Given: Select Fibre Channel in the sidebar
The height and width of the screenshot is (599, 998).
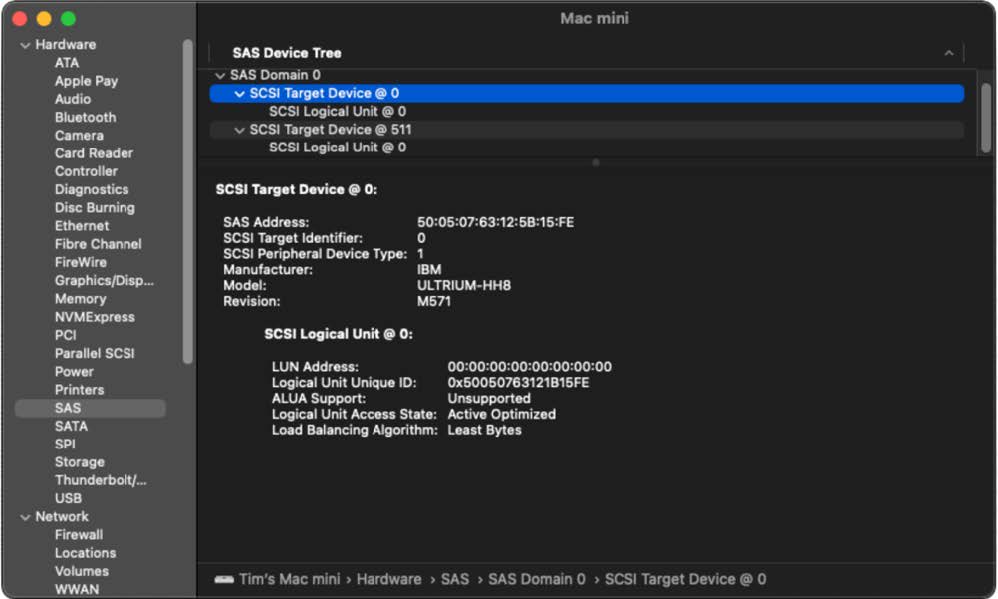Looking at the screenshot, I should pyautogui.click(x=96, y=243).
